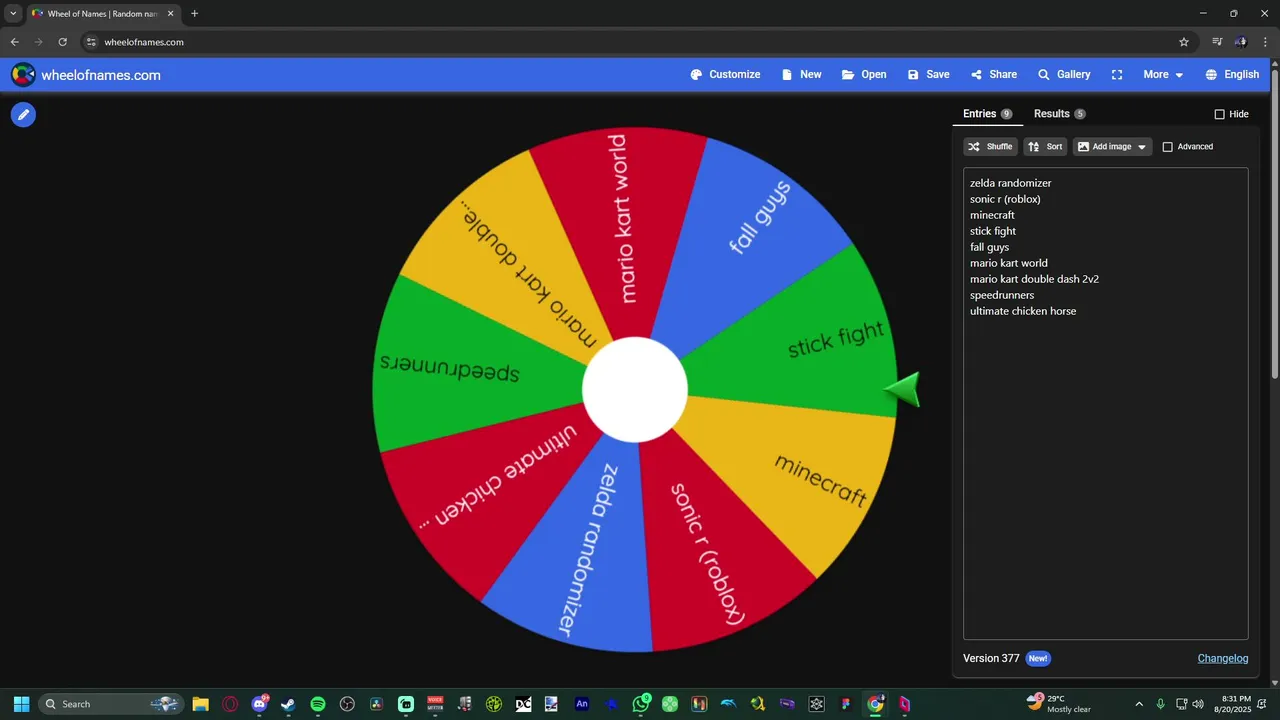Open Spotify from the taskbar
The height and width of the screenshot is (720, 1280).
click(x=318, y=704)
